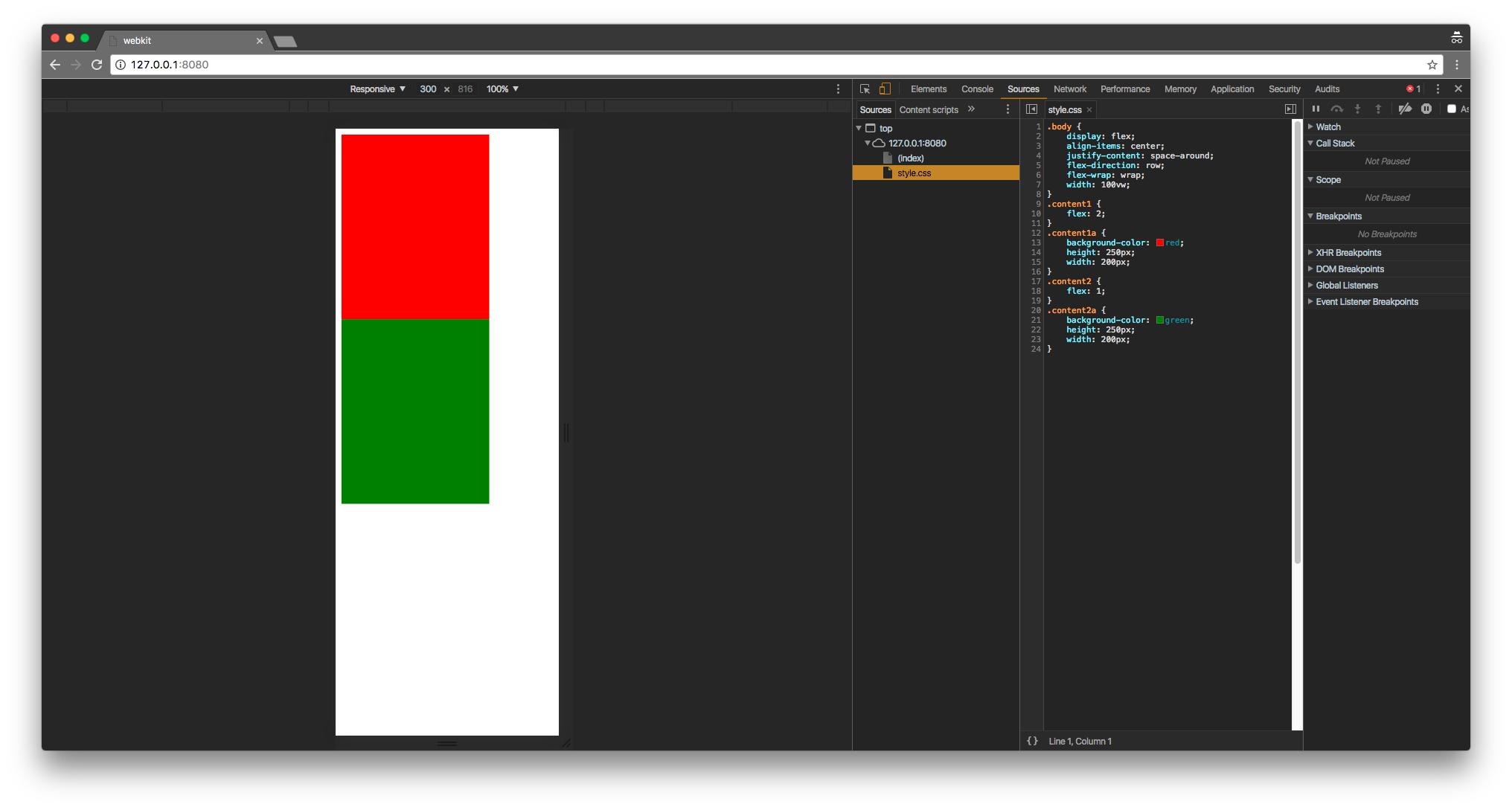Enable the Async checkbox
This screenshot has height=810, width=1512.
pyautogui.click(x=1451, y=109)
